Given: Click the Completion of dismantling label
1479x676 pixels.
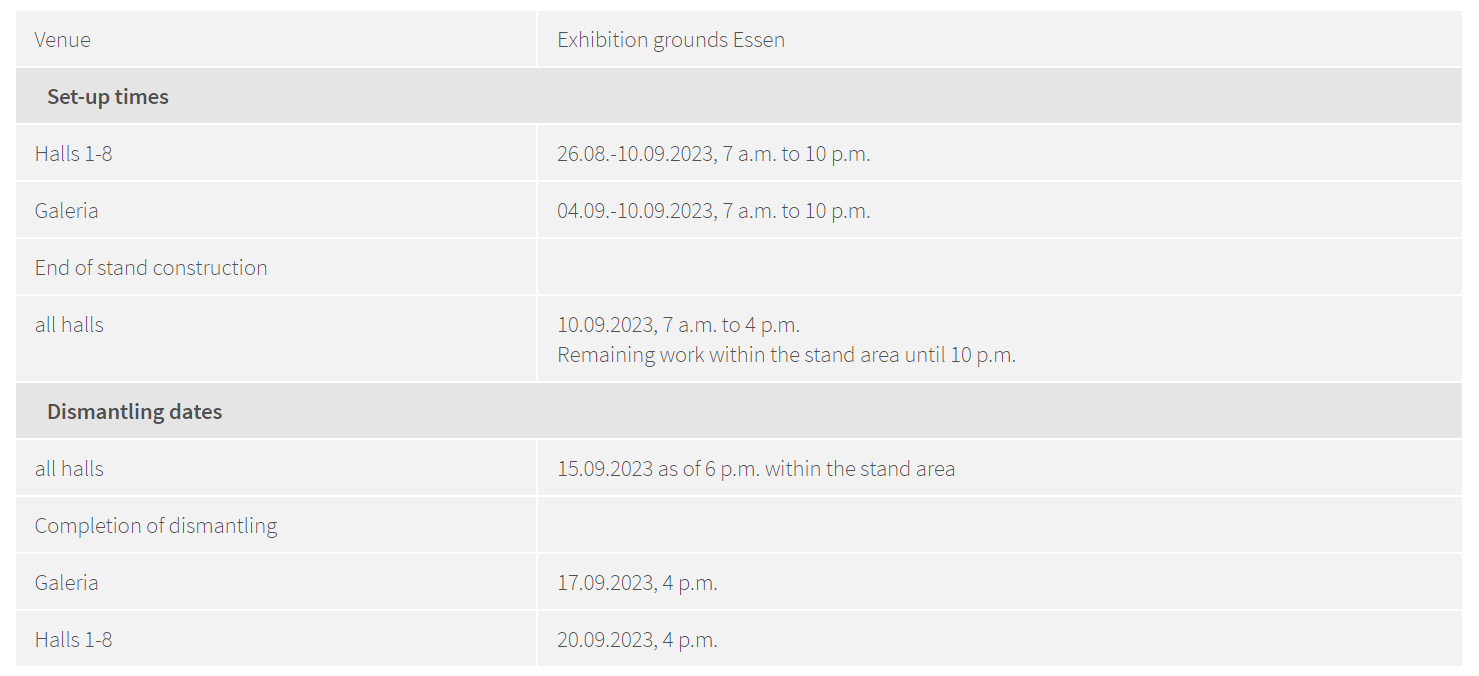Looking at the screenshot, I should (156, 525).
